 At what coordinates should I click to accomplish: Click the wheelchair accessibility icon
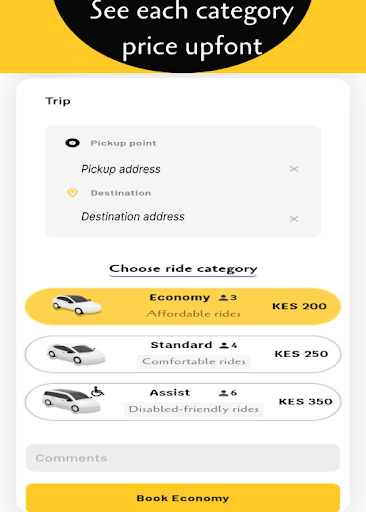[x=97, y=391]
